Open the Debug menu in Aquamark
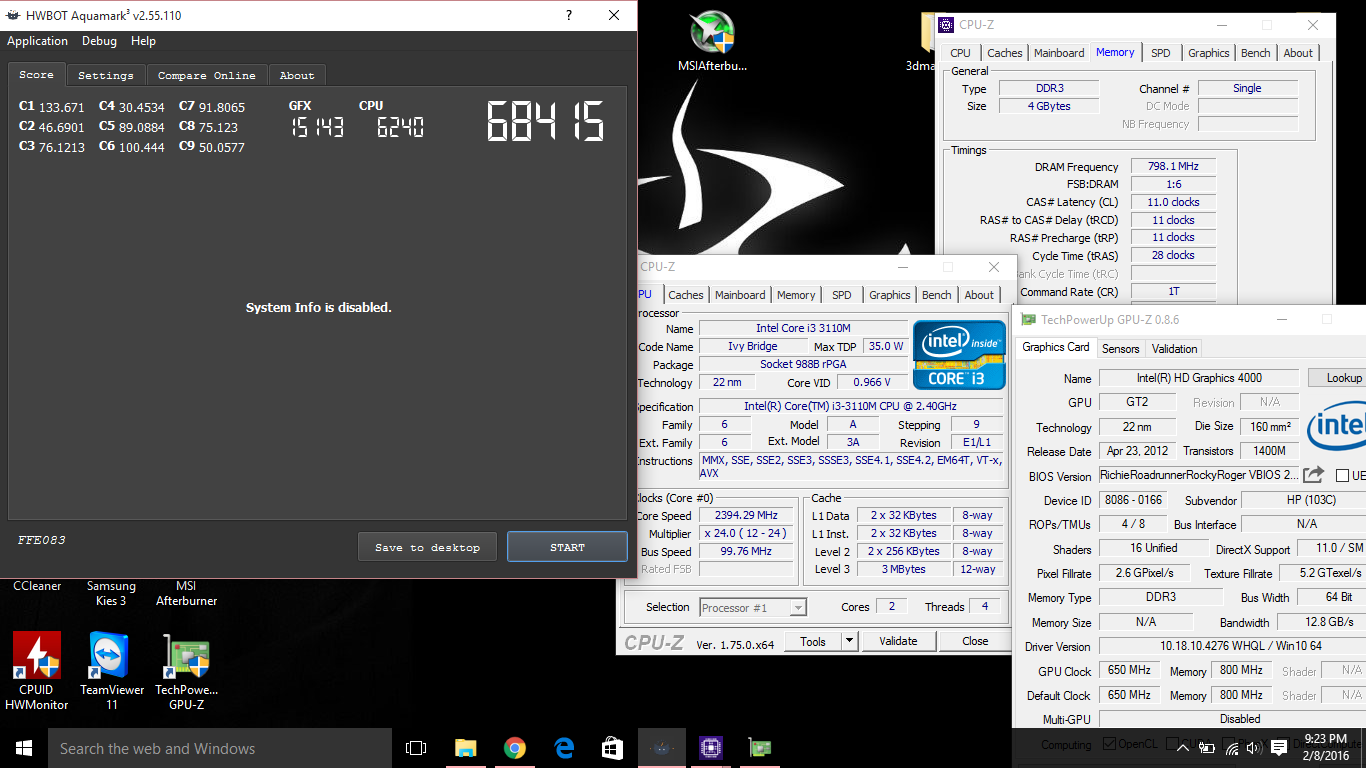The image size is (1366, 768). 99,41
